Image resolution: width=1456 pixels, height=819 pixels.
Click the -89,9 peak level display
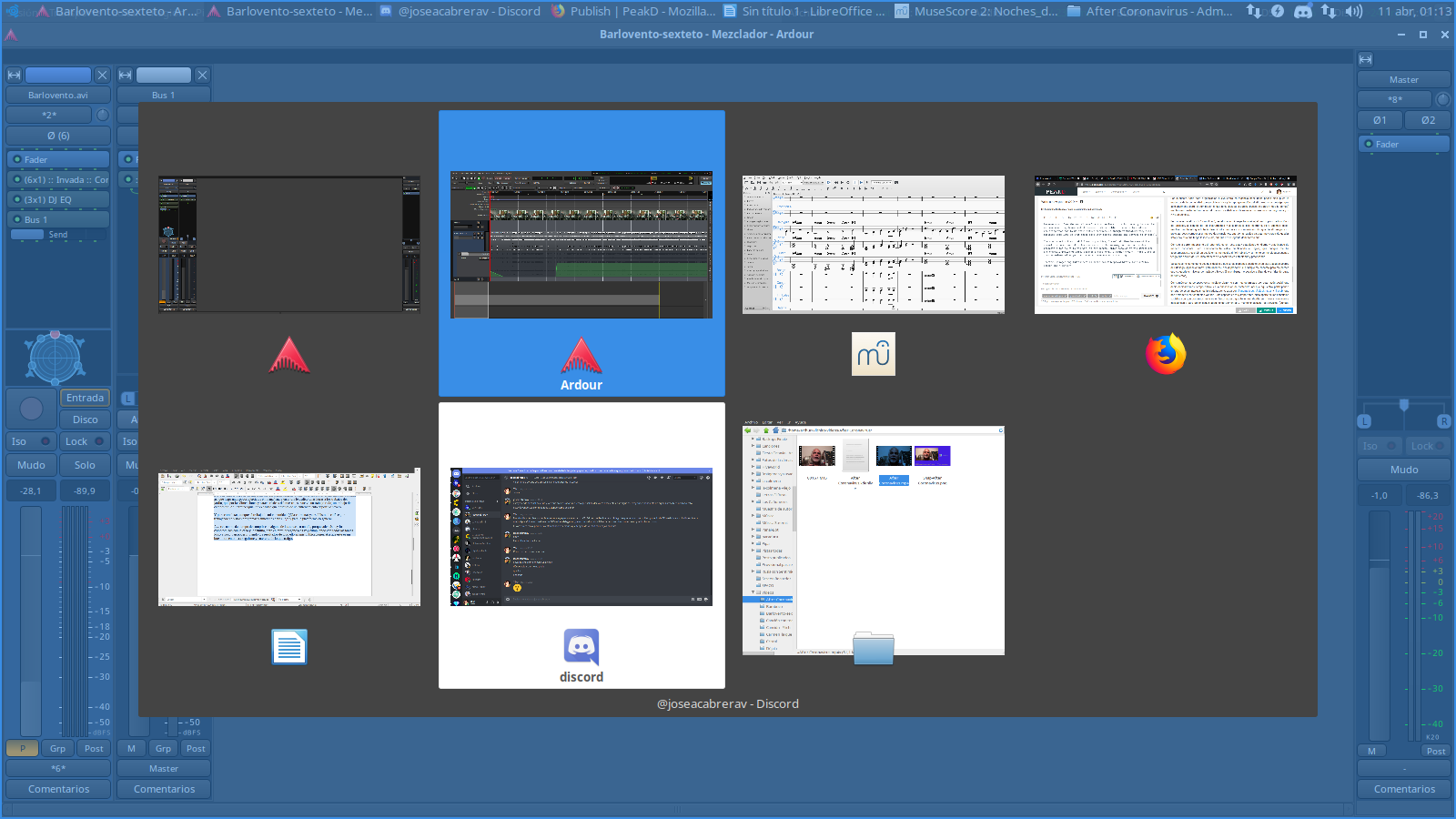click(x=85, y=490)
